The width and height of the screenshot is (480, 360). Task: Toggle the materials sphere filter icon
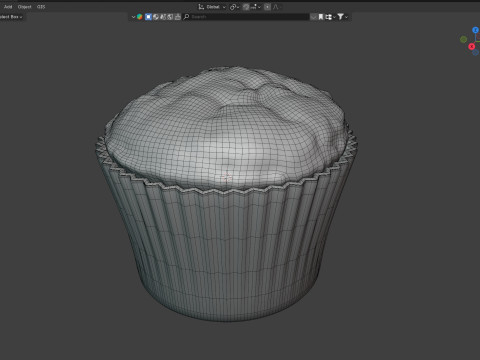(x=156, y=17)
